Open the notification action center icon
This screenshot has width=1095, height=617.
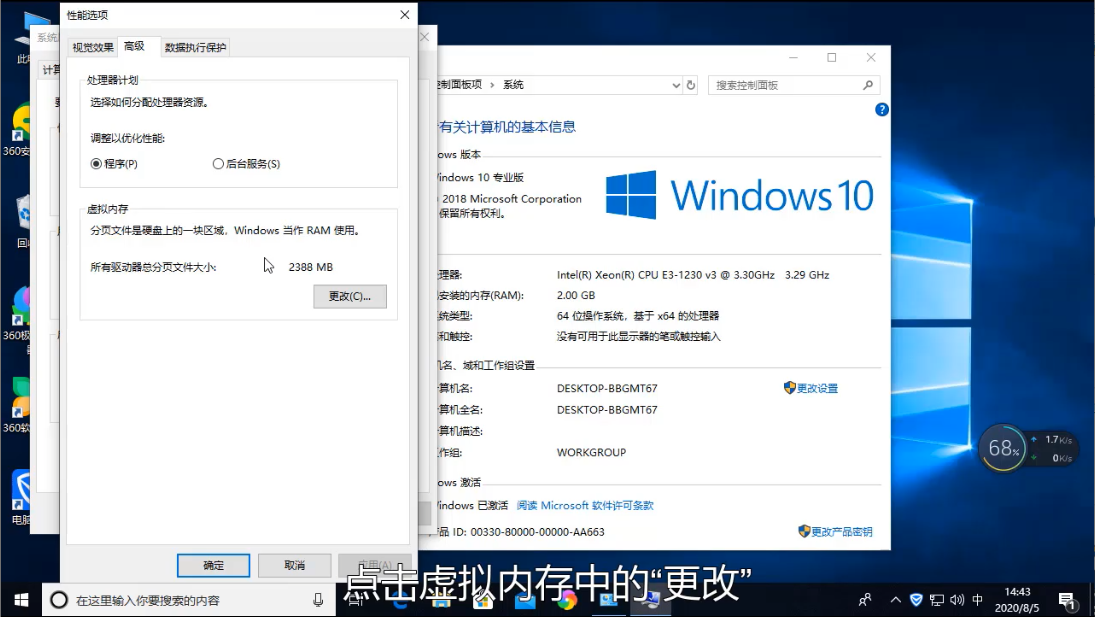click(1066, 600)
